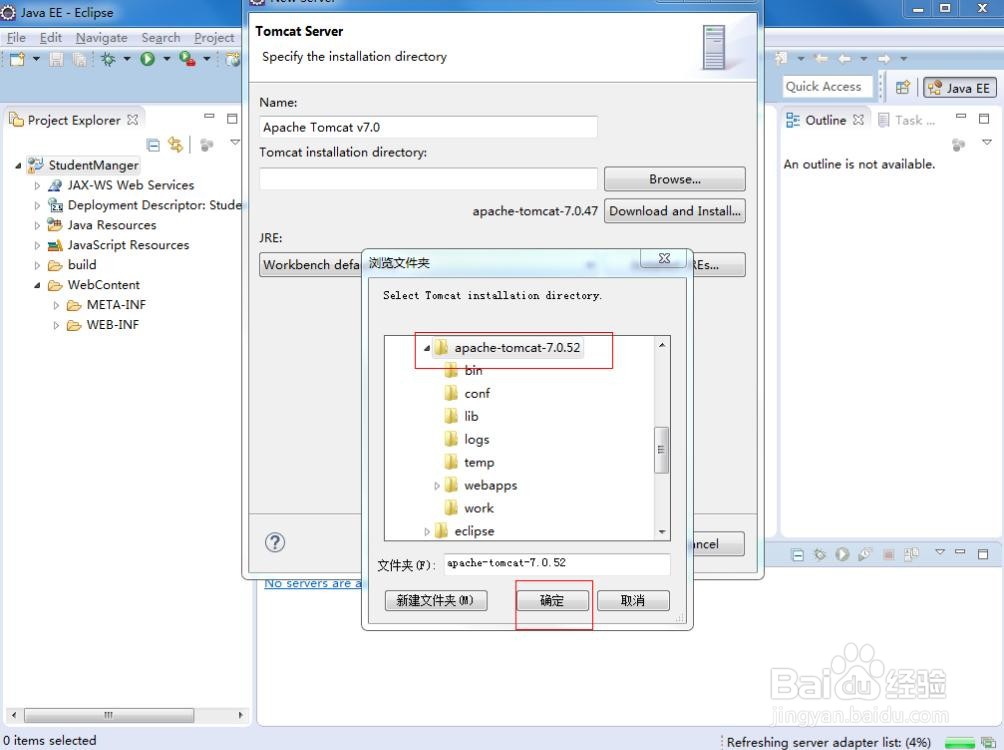Click the green Run toolbar icon

pos(148,59)
